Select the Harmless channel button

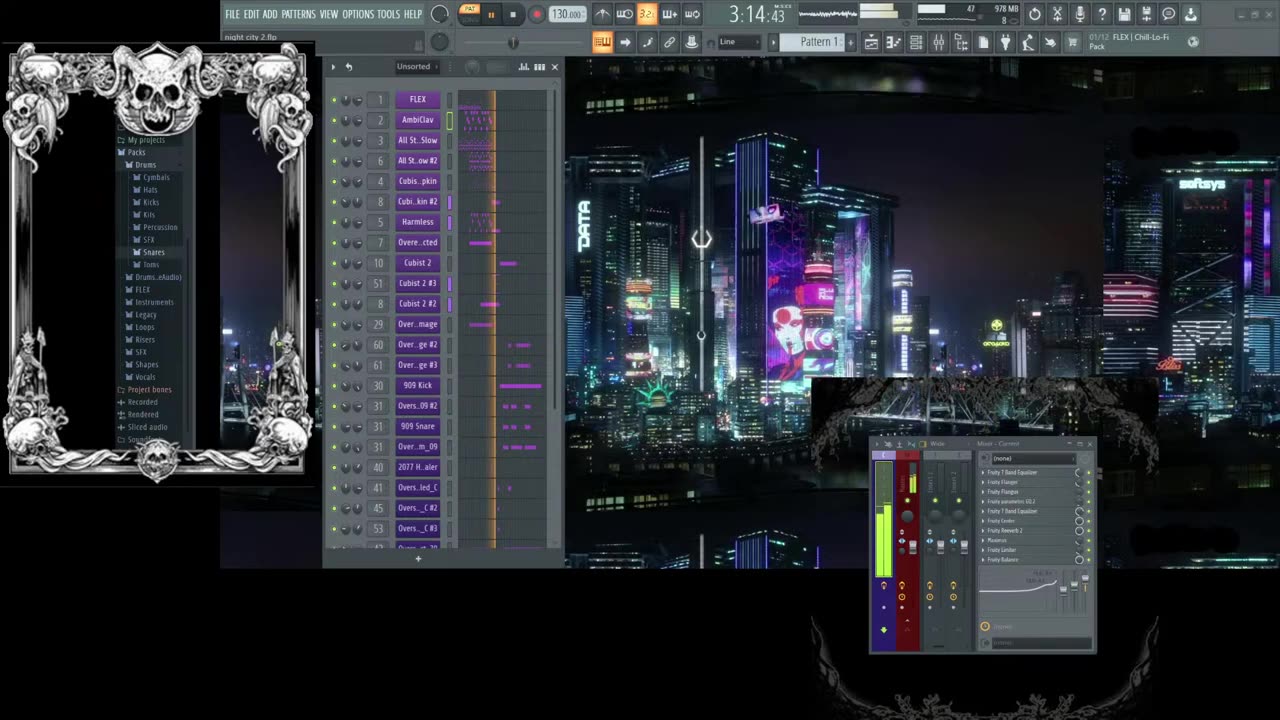(x=417, y=222)
